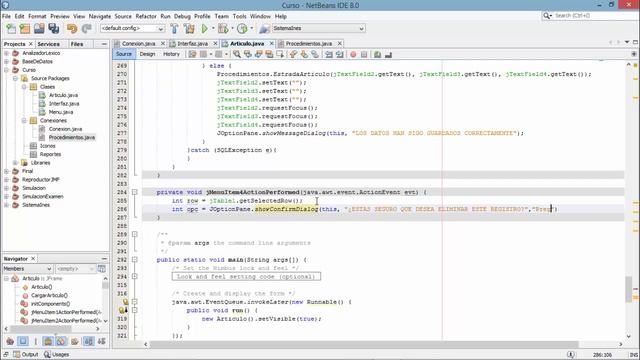The height and width of the screenshot is (360, 640).
Task: Click the editor horizontal scrollbar thumb
Action: (x=363, y=344)
